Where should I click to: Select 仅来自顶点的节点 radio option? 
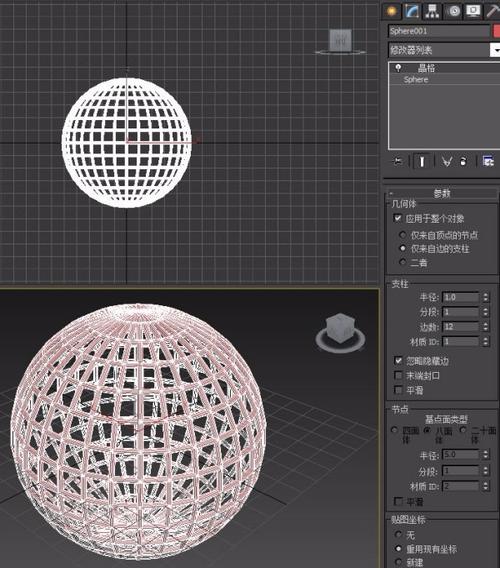[x=402, y=235]
